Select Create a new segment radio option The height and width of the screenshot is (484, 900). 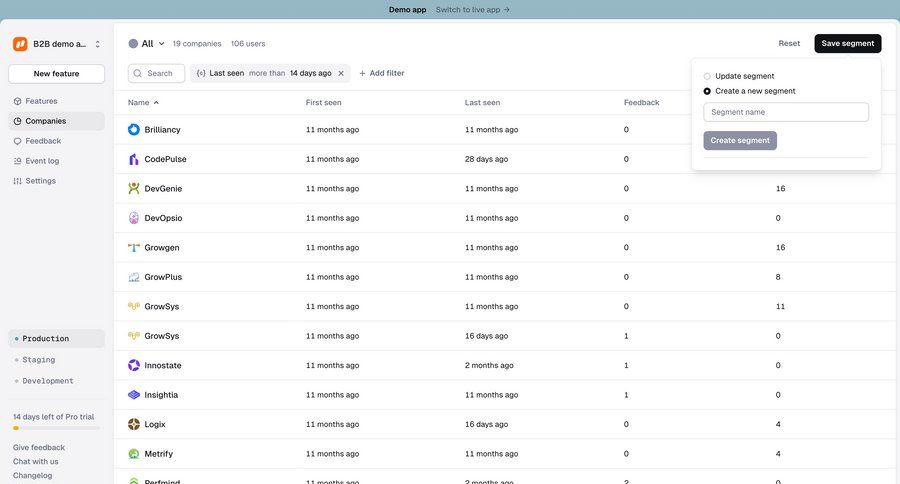point(707,91)
